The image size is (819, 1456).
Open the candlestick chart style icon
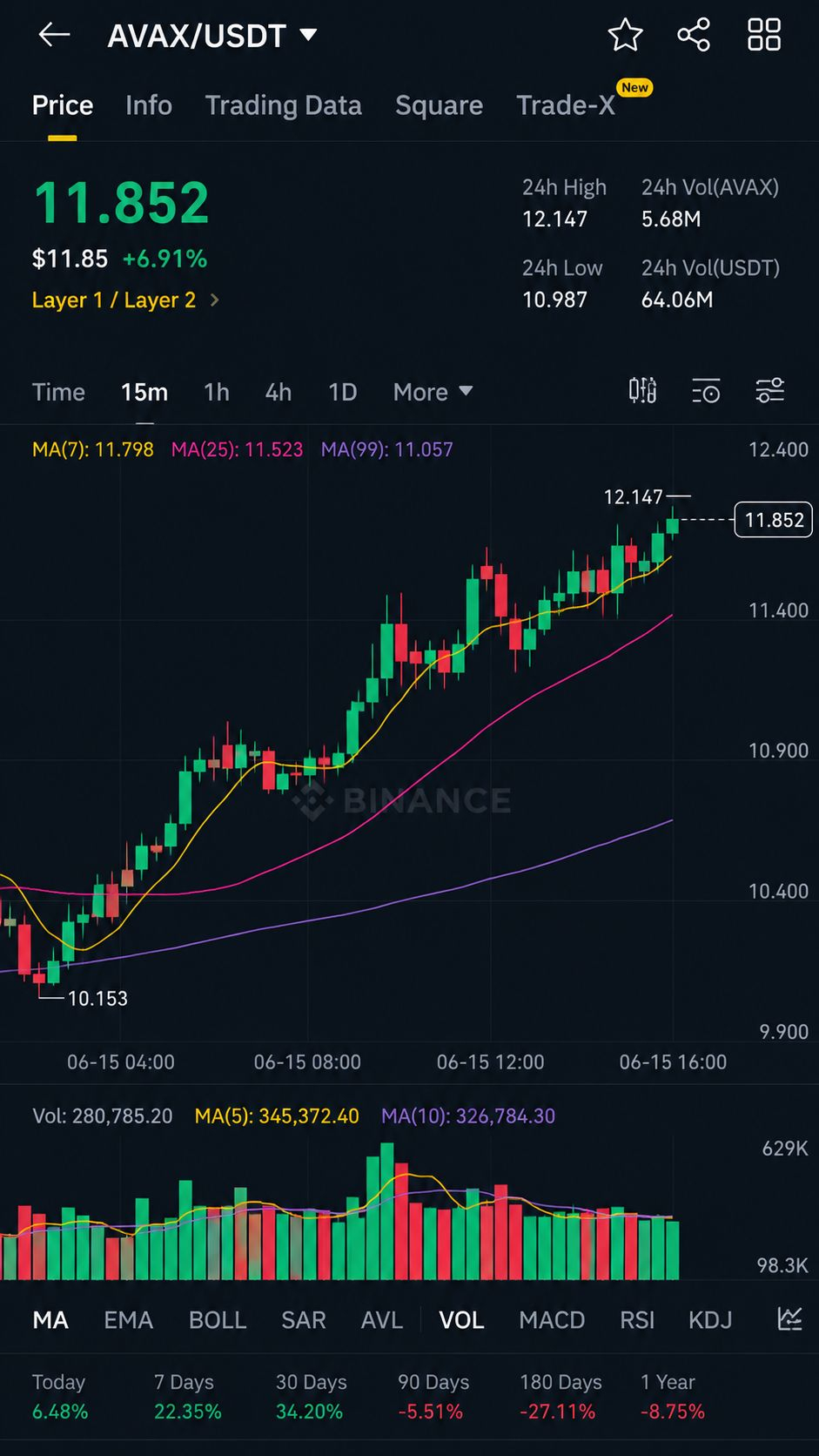(x=642, y=391)
